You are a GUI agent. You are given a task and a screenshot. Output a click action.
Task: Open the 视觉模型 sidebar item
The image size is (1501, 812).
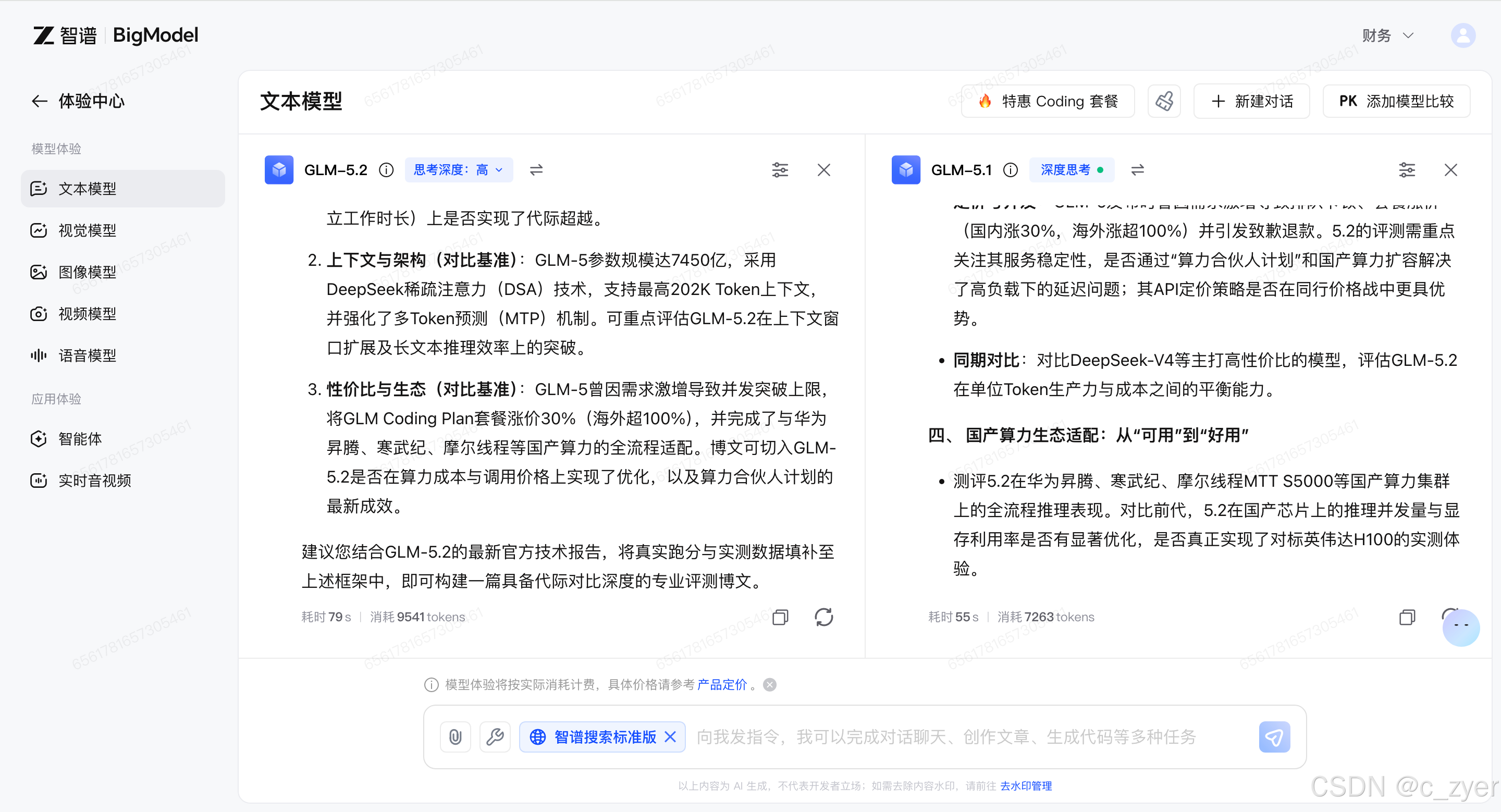123,231
